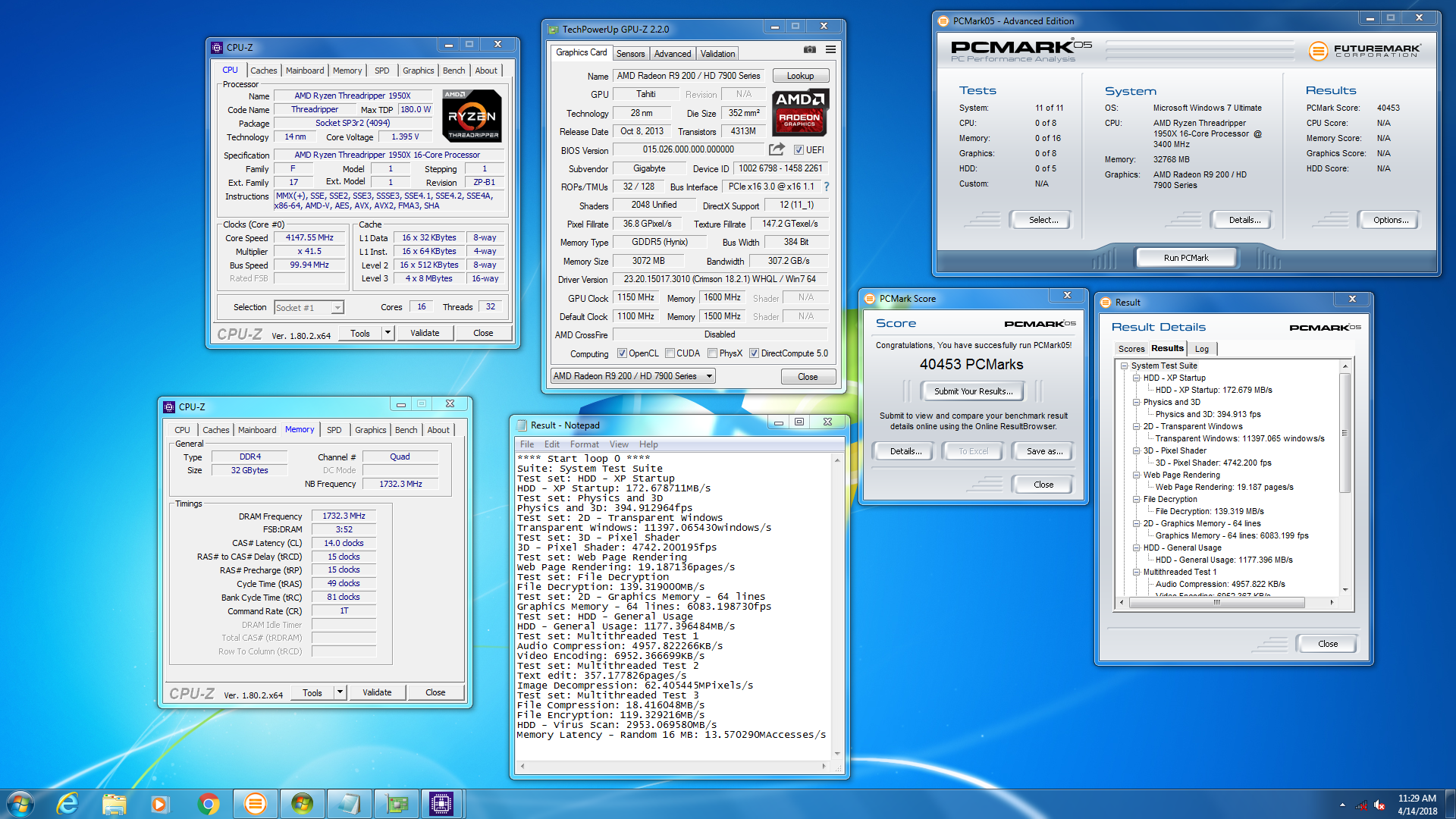Collapse the File Decryption node
Screen dimensions: 1456x819
pos(1137,499)
